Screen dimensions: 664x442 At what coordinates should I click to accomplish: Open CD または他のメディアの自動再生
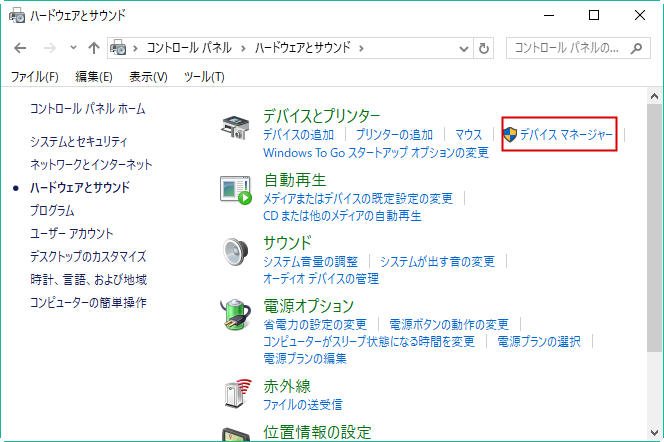pos(342,216)
